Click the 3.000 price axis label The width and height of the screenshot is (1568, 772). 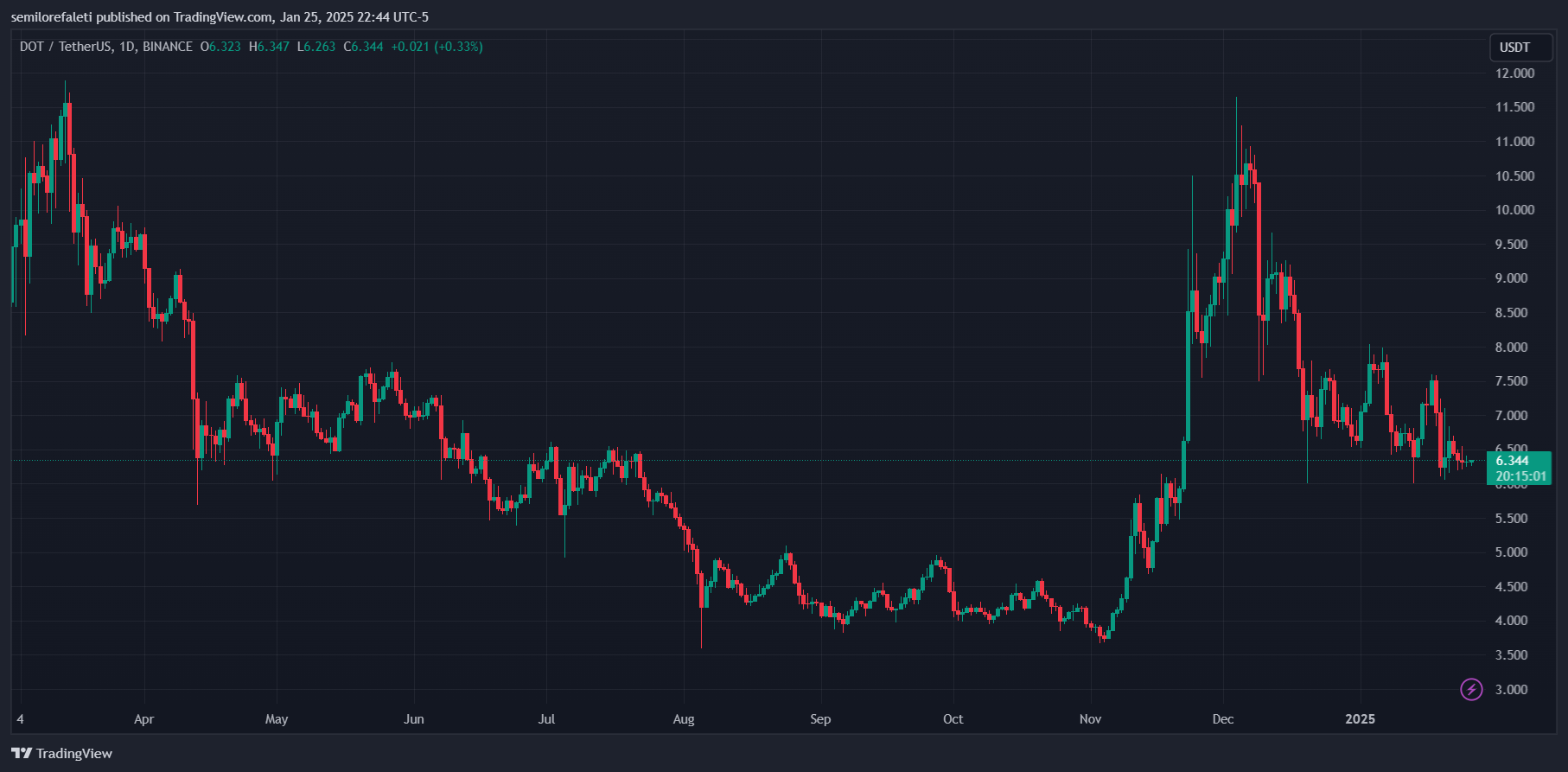point(1512,690)
